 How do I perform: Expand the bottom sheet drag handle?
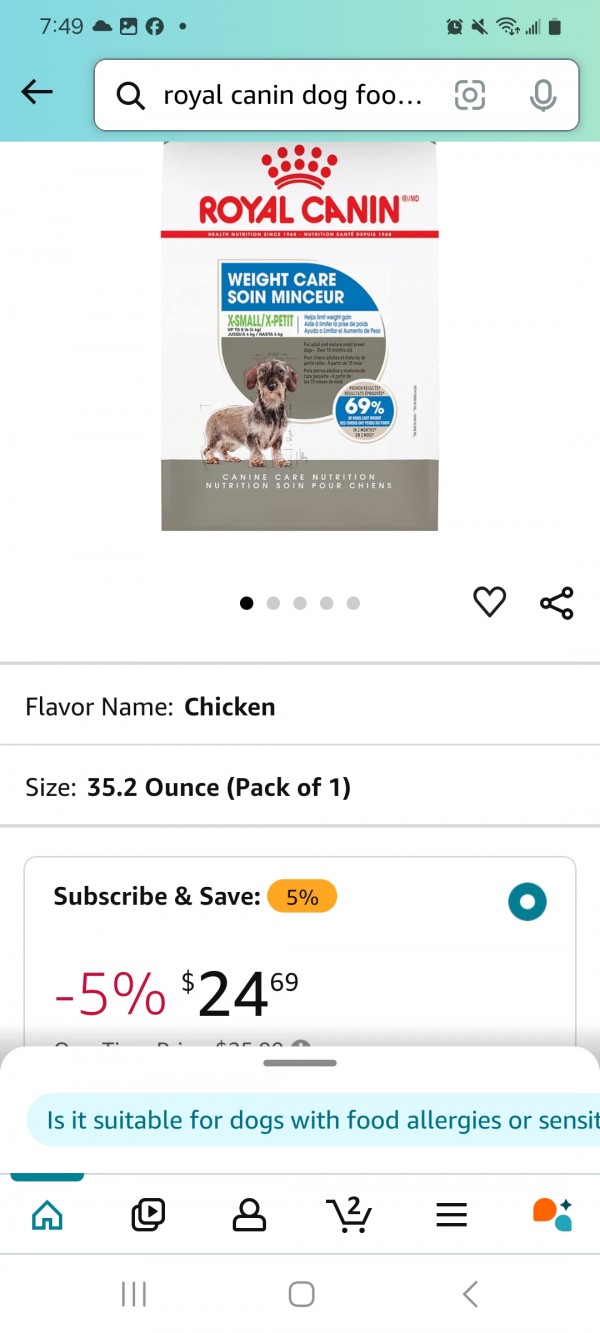point(300,1062)
